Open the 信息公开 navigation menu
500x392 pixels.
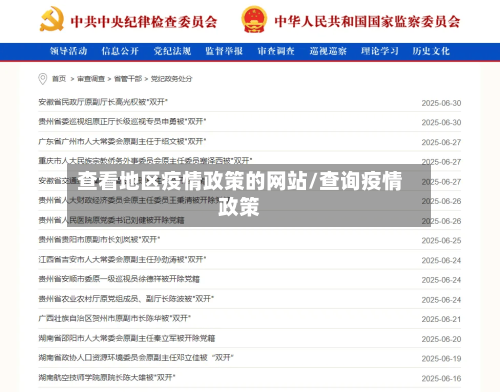(x=120, y=51)
